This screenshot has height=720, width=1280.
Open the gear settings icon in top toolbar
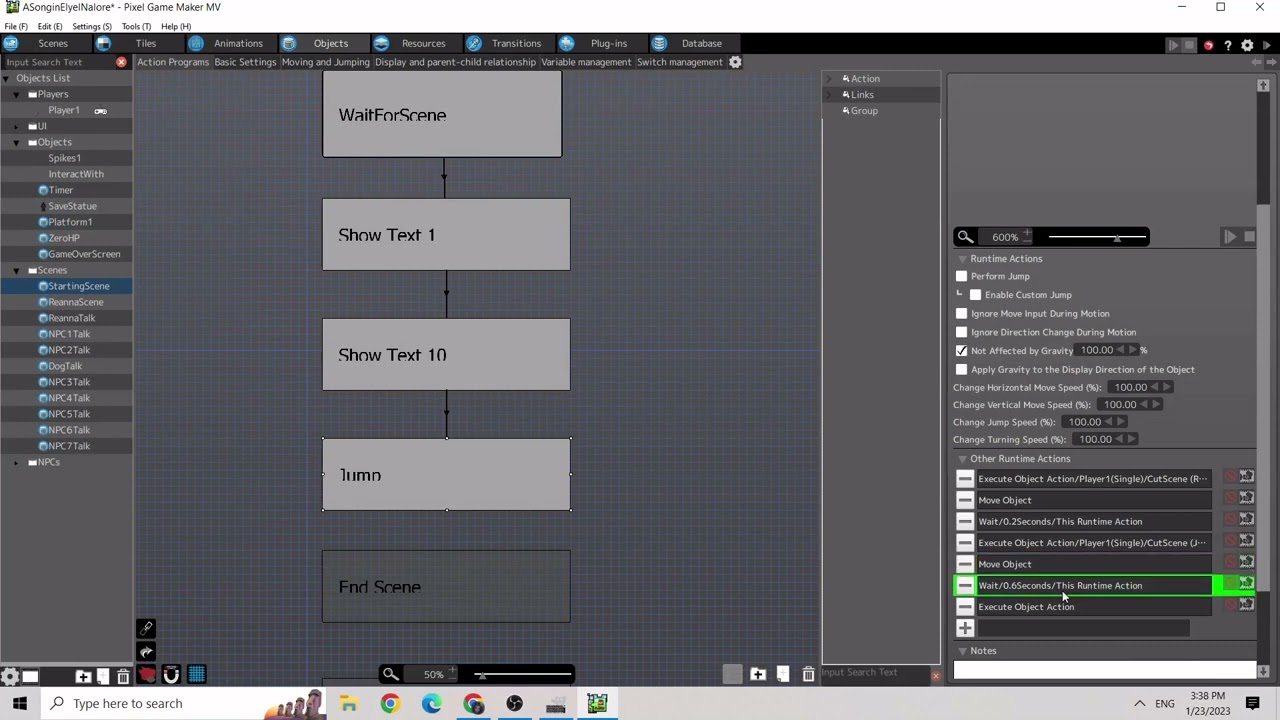[x=1247, y=45]
